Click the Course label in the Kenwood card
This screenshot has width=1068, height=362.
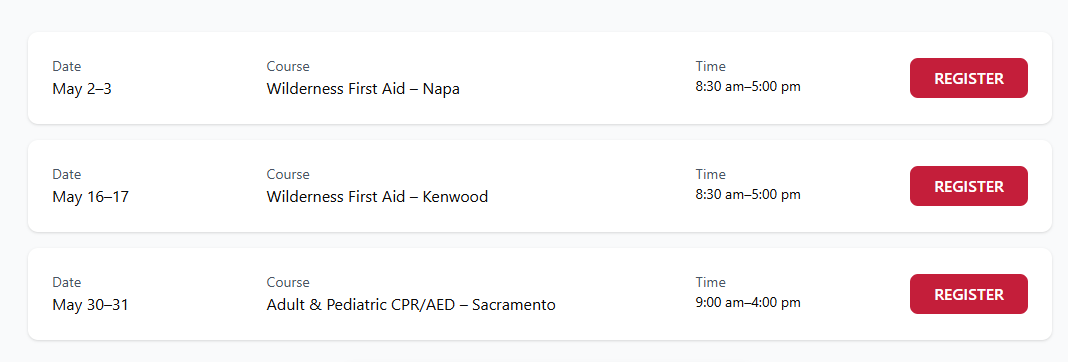click(288, 175)
